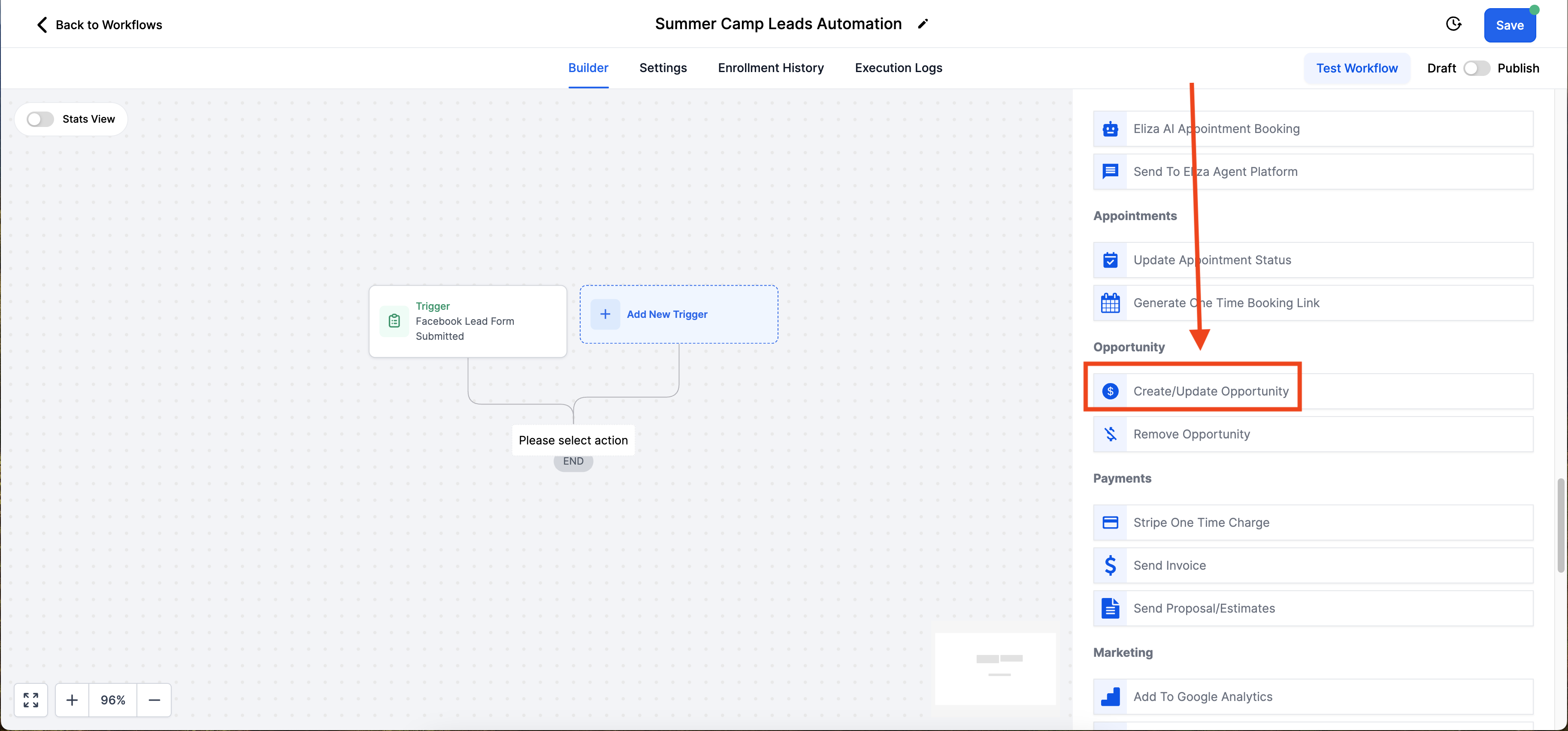Image resolution: width=1568 pixels, height=731 pixels.
Task: Click the Remove Opportunity crossed-dollar icon
Action: pyautogui.click(x=1110, y=434)
